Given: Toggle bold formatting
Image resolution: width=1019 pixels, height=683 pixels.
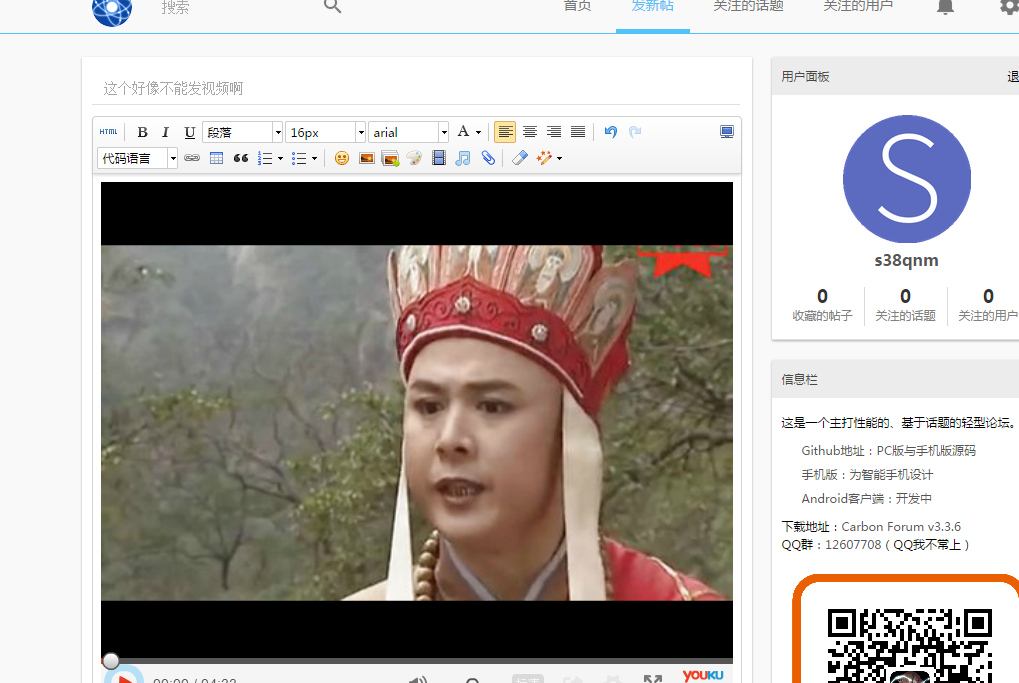Looking at the screenshot, I should click(x=142, y=132).
